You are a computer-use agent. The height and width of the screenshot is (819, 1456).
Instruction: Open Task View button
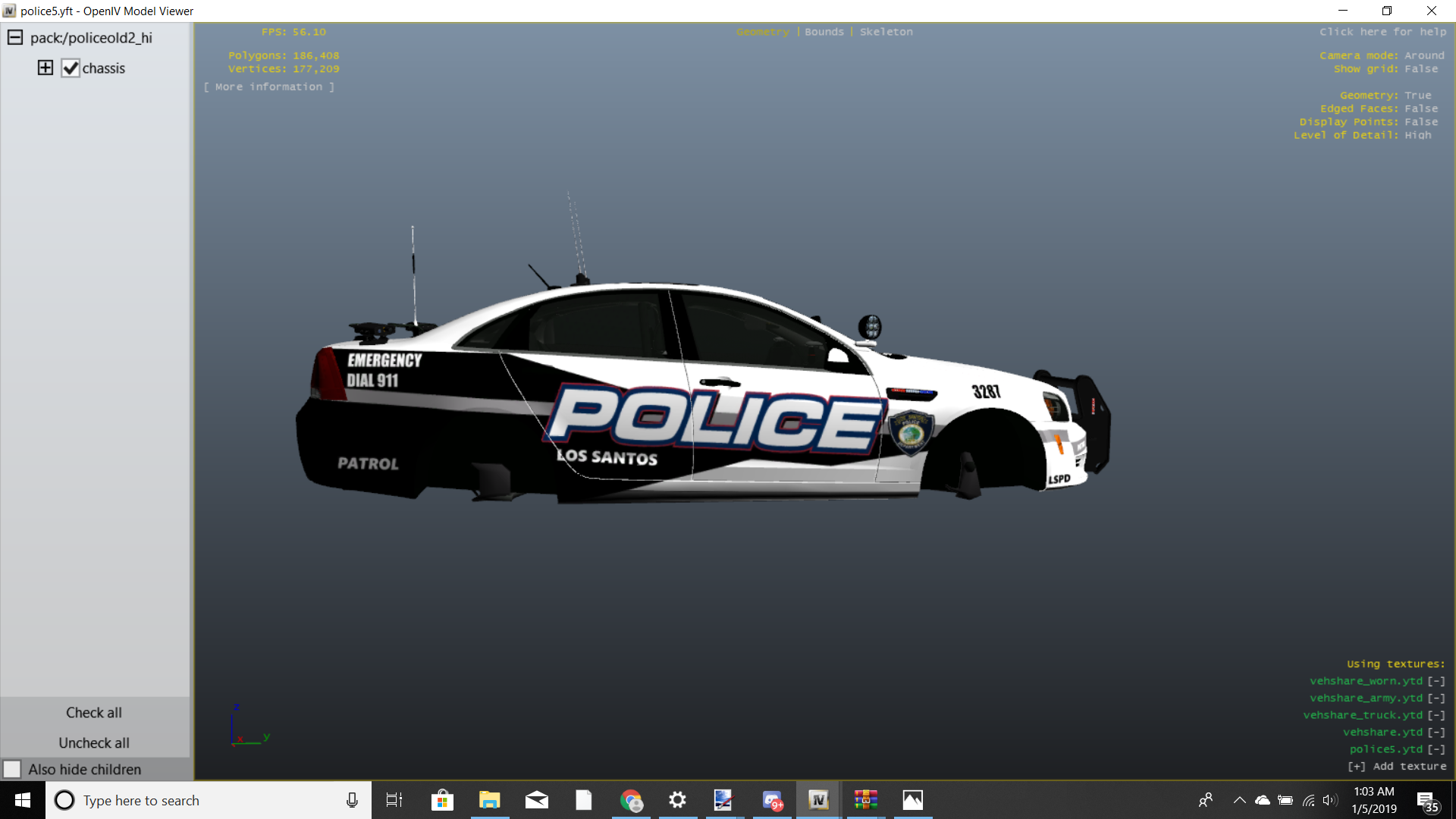pyautogui.click(x=394, y=800)
